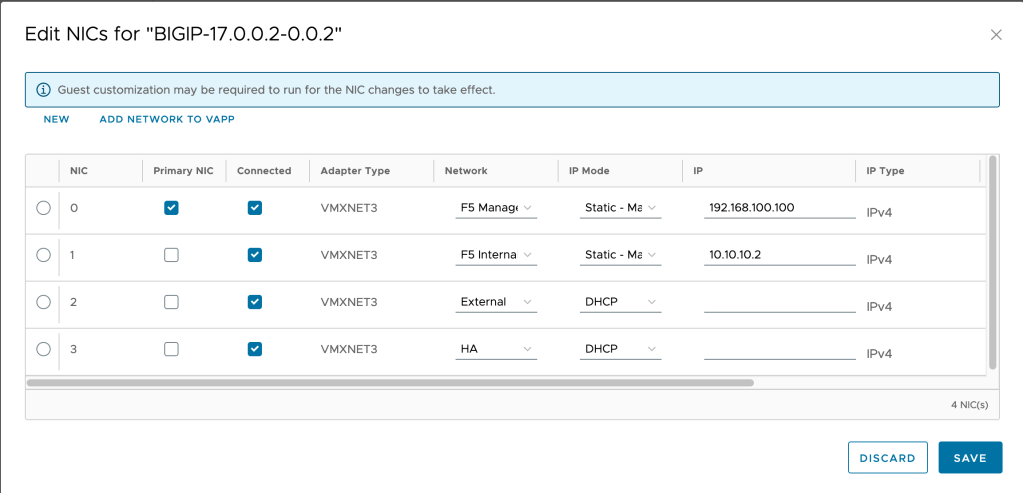Click the info icon in the banner

click(x=43, y=90)
